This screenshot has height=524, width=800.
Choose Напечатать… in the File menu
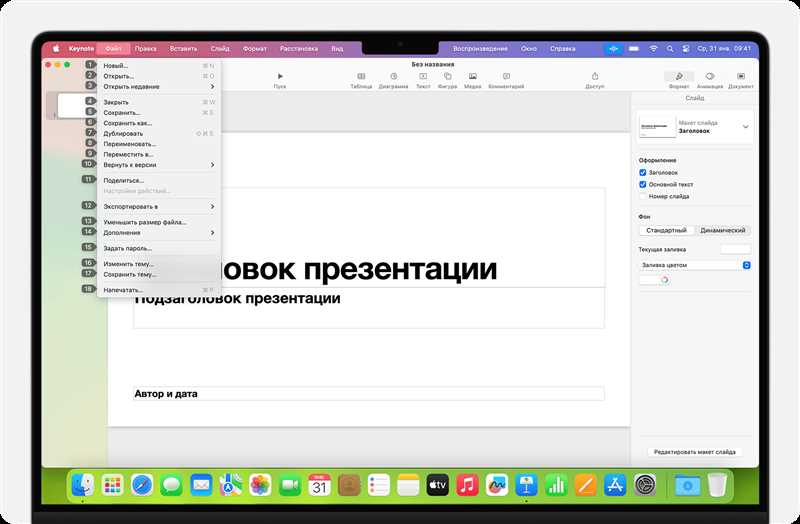[159, 290]
